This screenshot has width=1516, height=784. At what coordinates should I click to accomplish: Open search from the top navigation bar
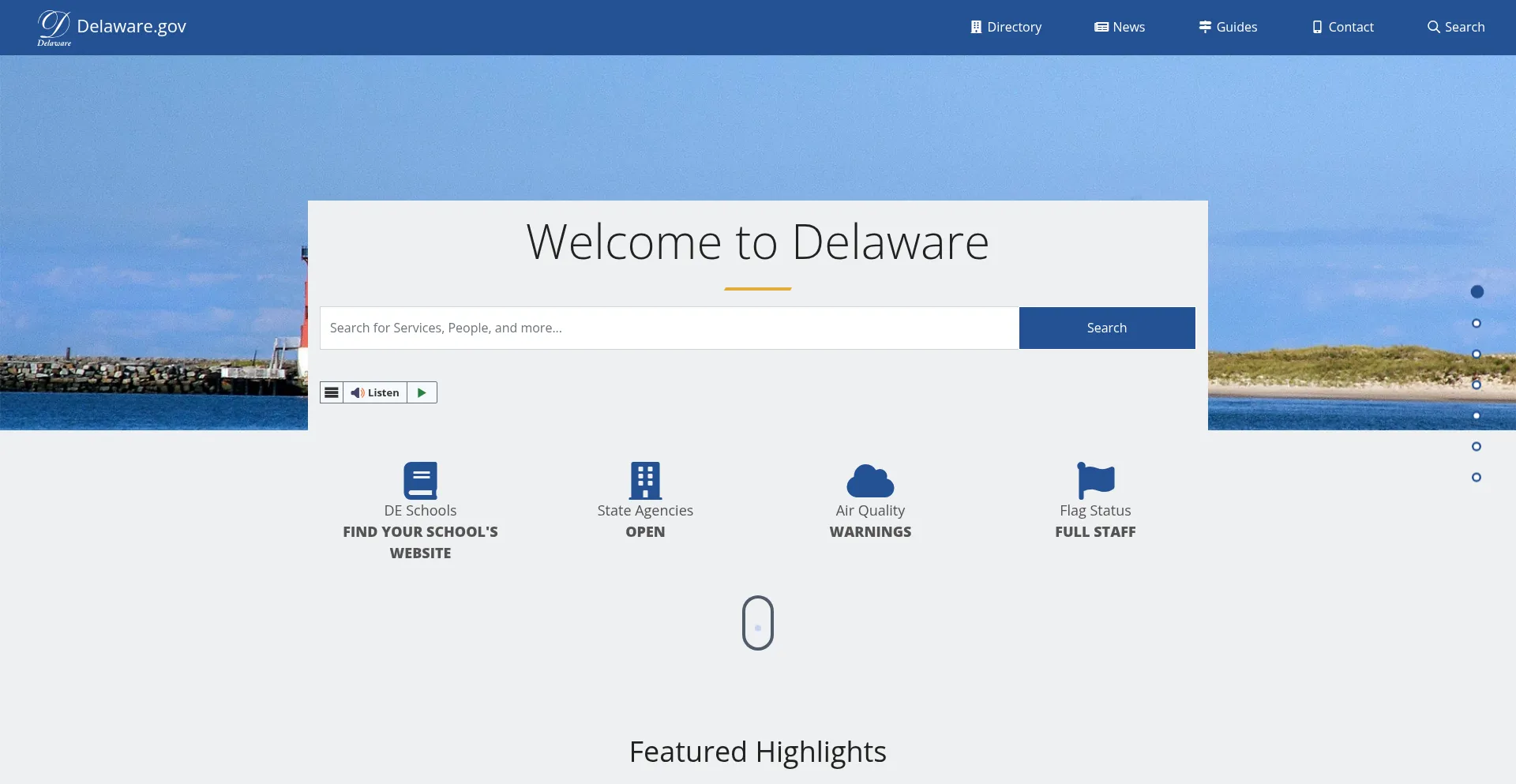pyautogui.click(x=1456, y=27)
